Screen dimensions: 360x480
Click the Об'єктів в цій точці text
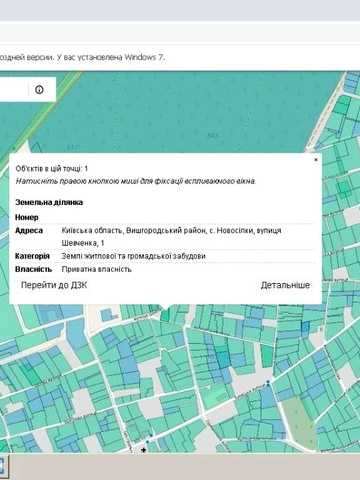tap(52, 169)
